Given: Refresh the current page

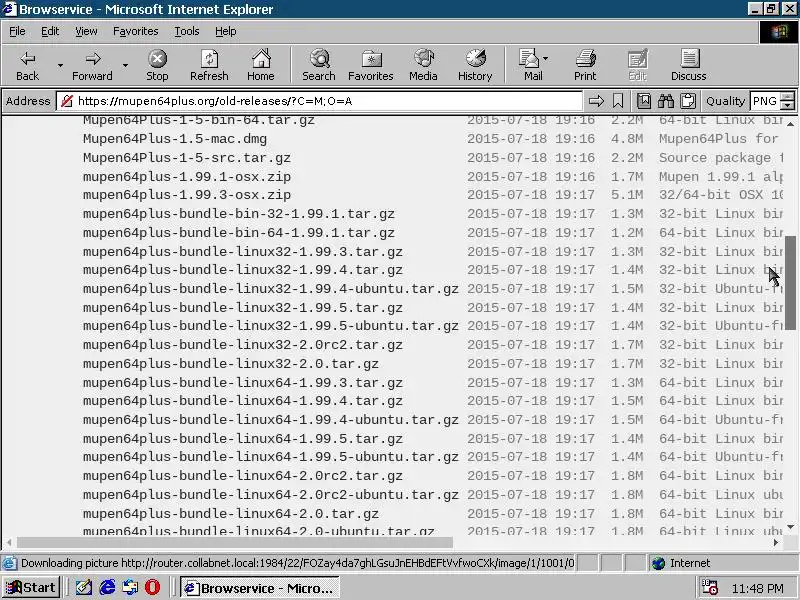Looking at the screenshot, I should (209, 65).
